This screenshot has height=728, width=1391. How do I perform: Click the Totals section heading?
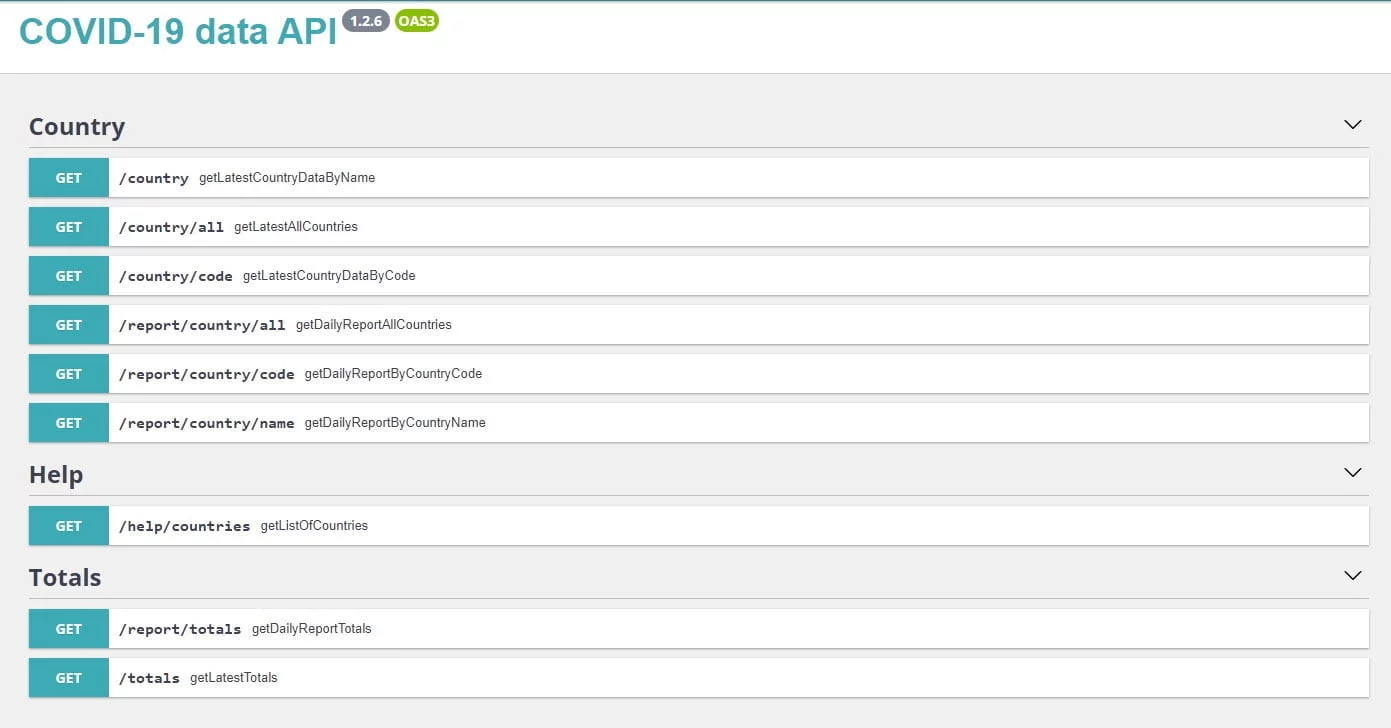pos(65,578)
